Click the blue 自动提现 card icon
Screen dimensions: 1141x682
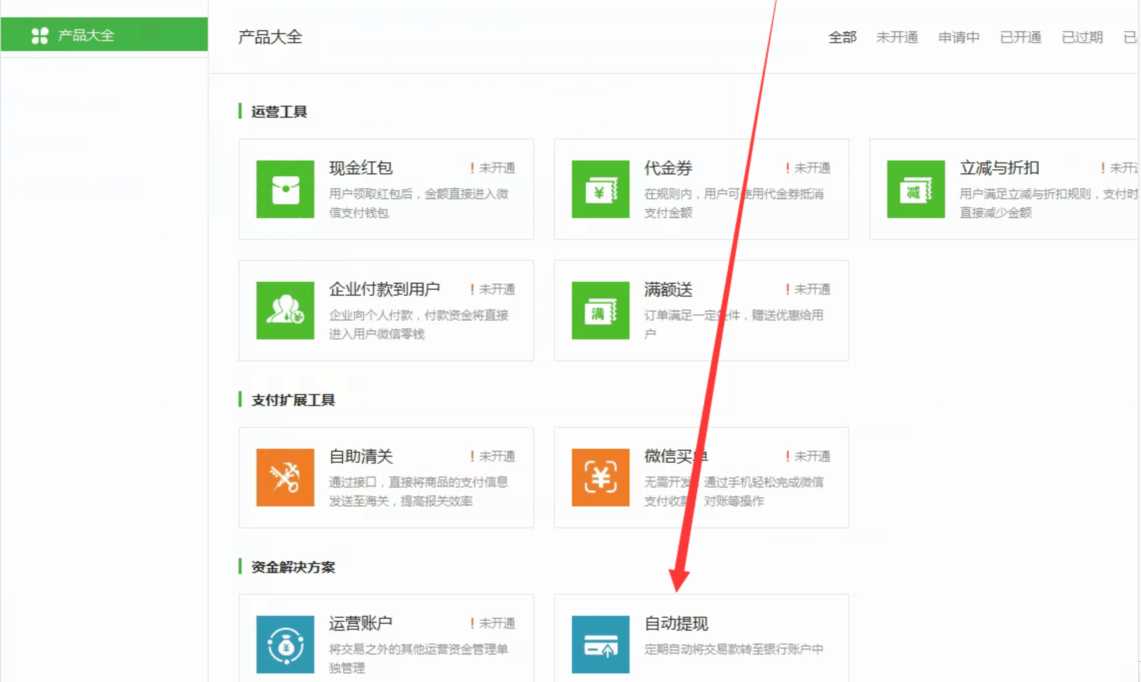pos(600,644)
